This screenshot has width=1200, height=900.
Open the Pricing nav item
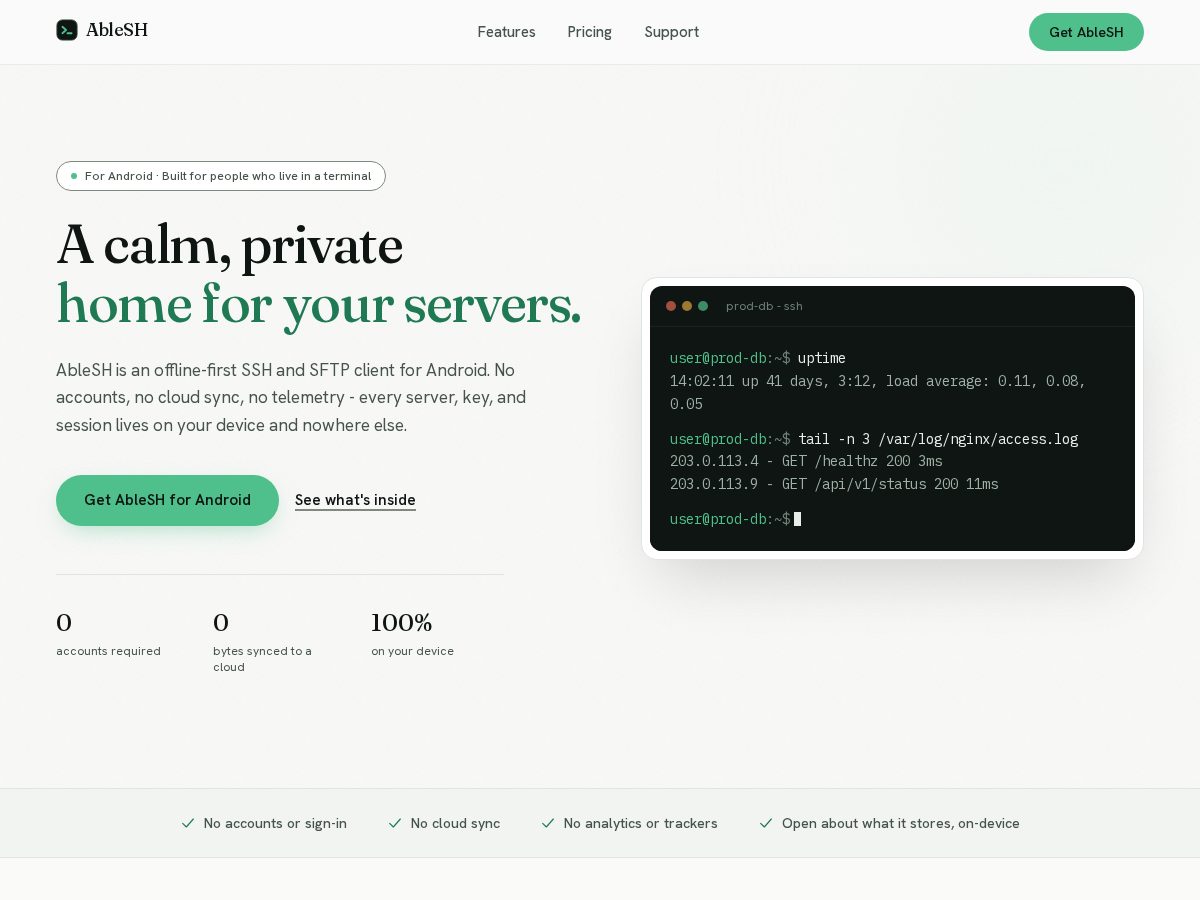589,32
